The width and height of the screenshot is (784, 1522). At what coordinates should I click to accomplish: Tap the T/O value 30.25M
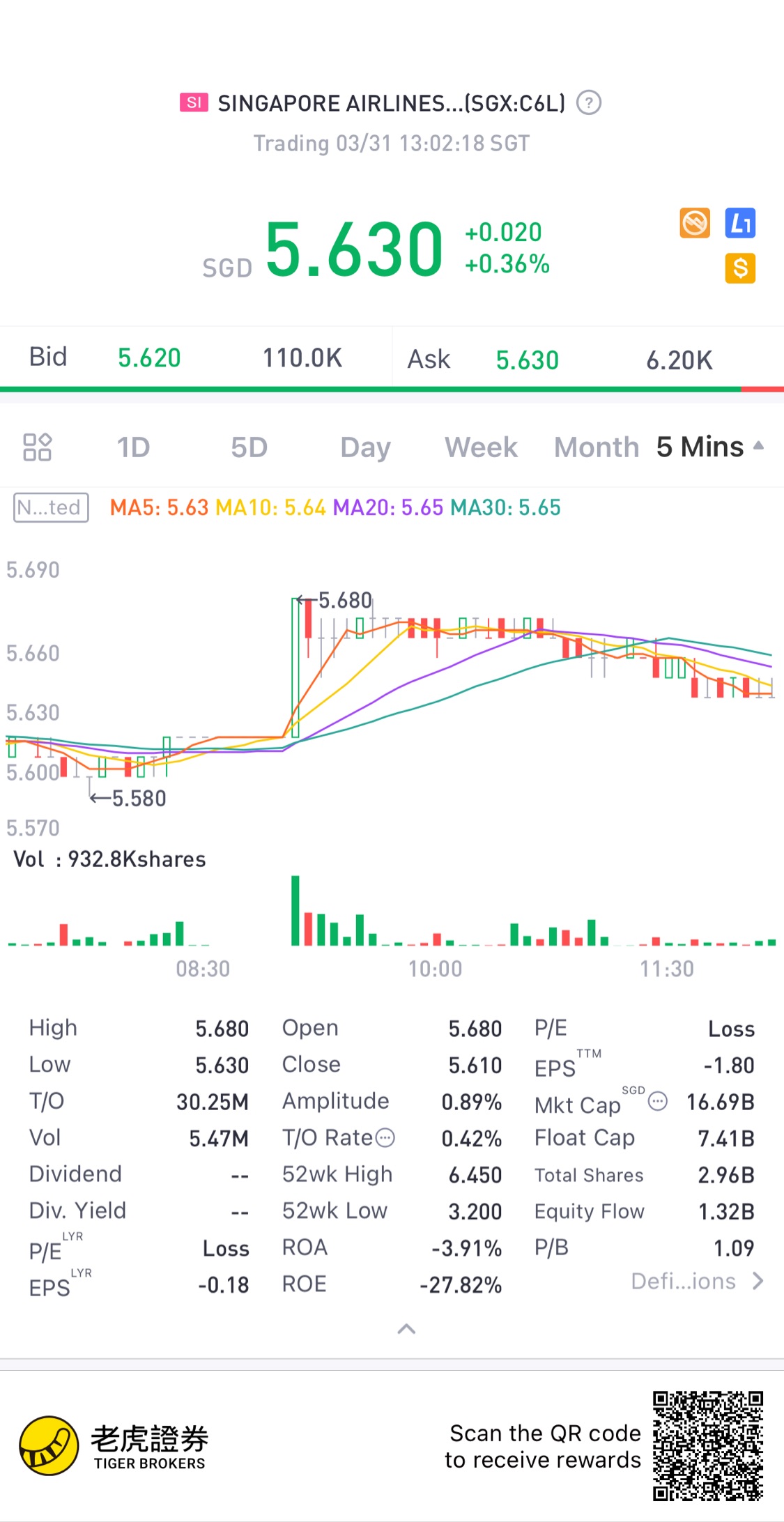(x=213, y=1102)
